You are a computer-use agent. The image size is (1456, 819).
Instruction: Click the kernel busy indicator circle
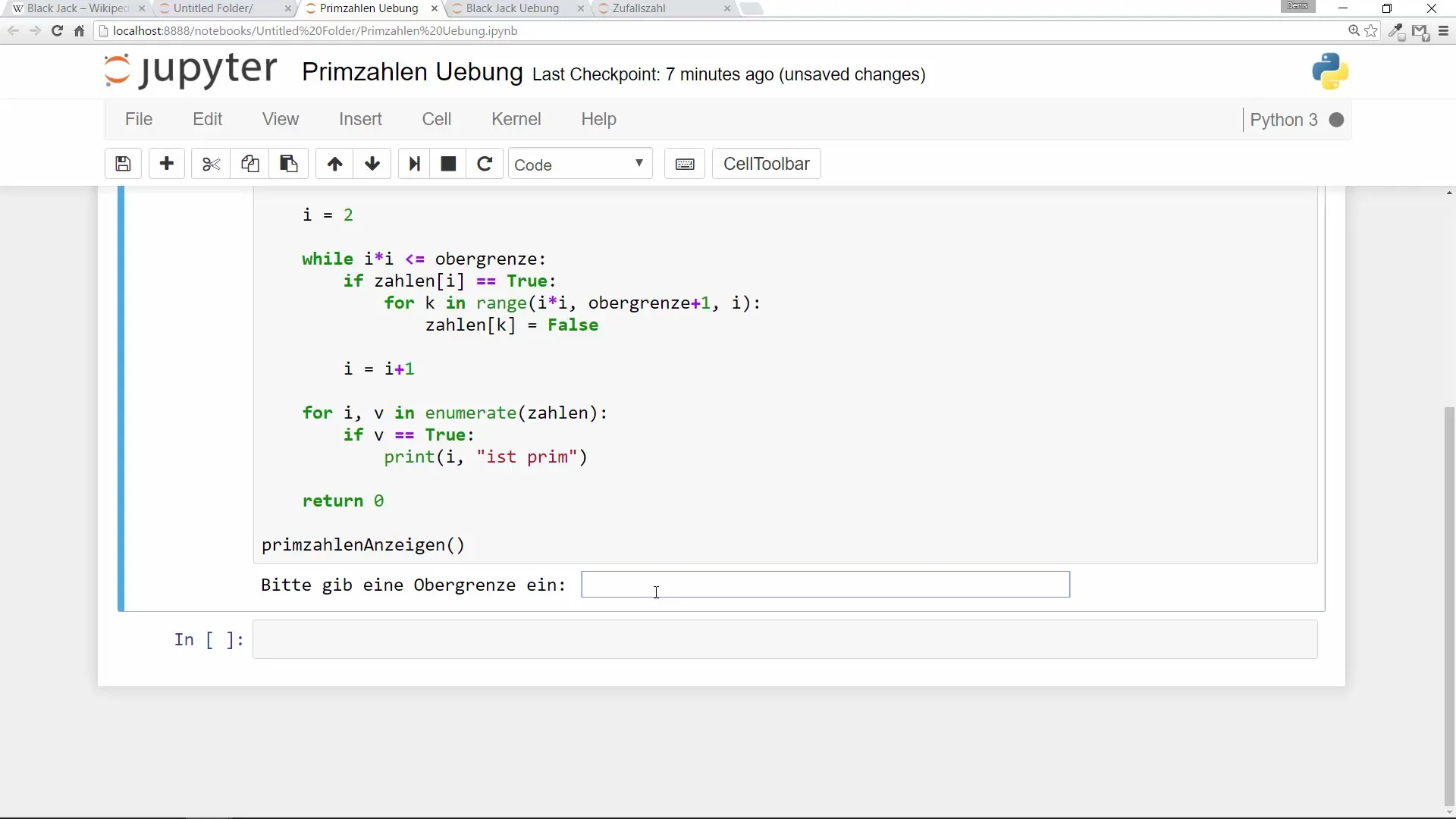coord(1336,120)
